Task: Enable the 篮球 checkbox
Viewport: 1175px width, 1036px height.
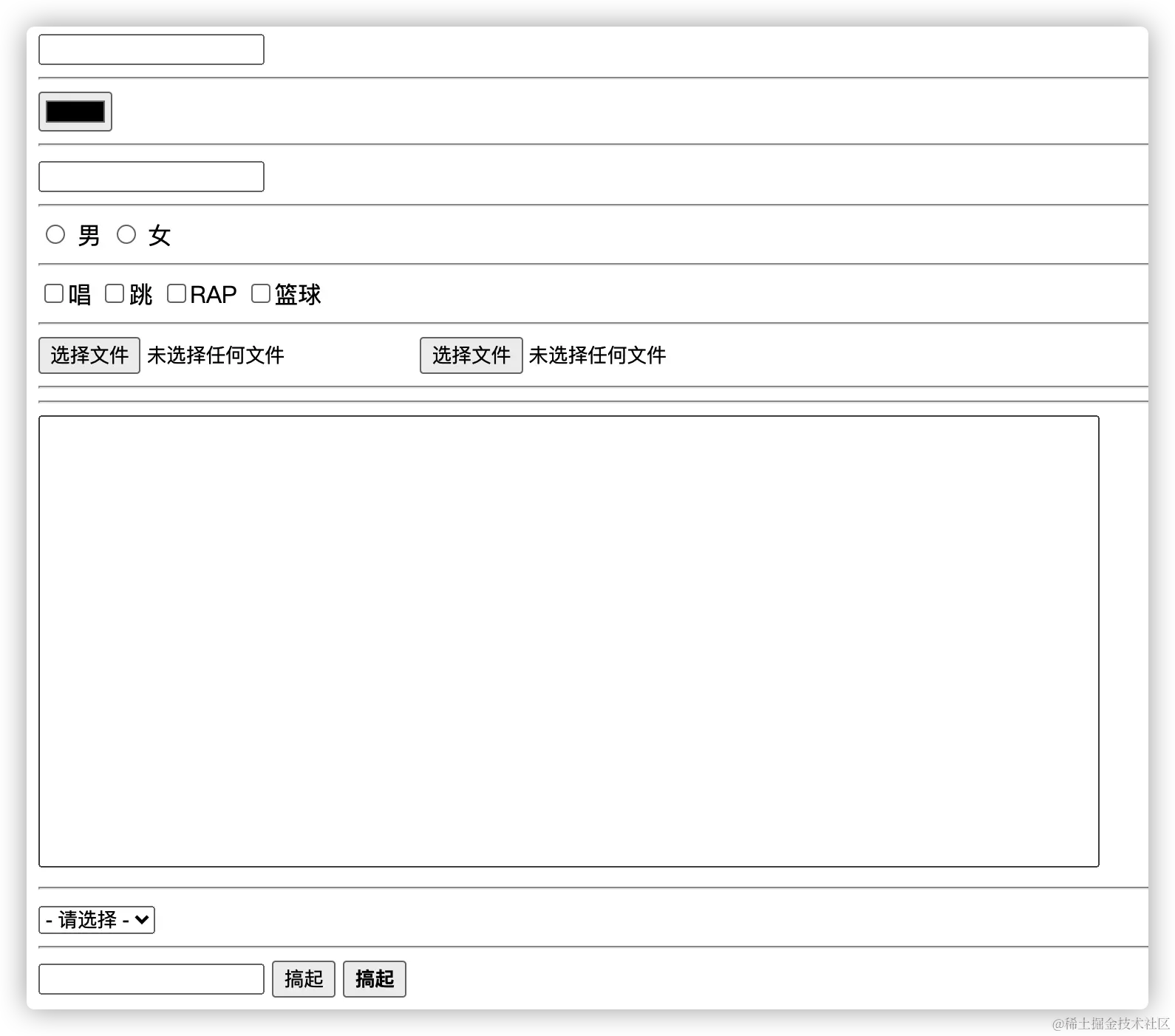Action: (261, 293)
